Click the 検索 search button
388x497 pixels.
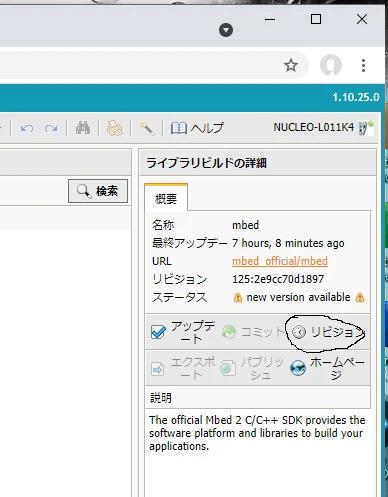coord(98,191)
